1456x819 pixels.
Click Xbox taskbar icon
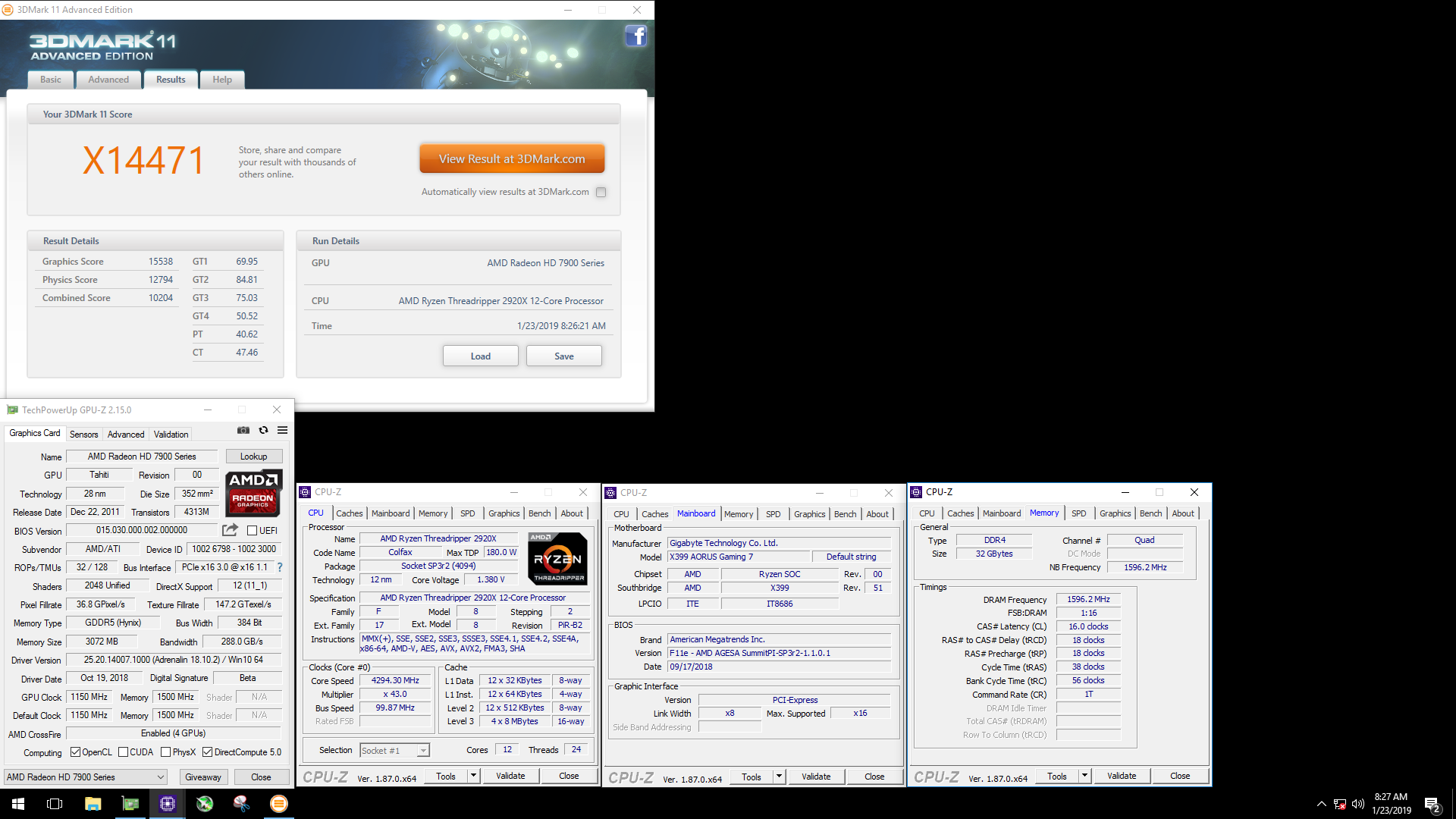click(205, 804)
